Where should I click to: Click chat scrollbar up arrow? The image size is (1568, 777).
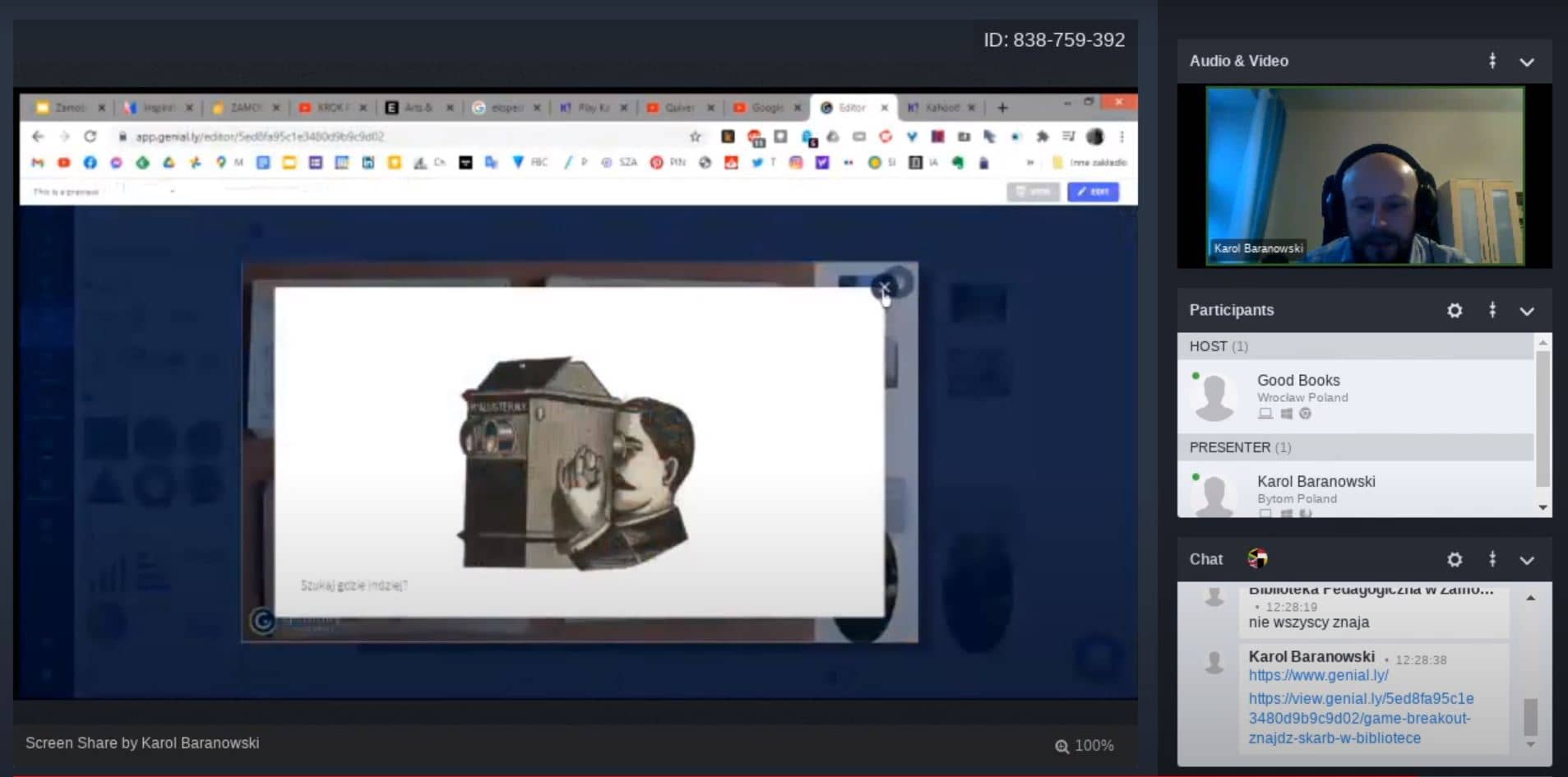pos(1530,598)
